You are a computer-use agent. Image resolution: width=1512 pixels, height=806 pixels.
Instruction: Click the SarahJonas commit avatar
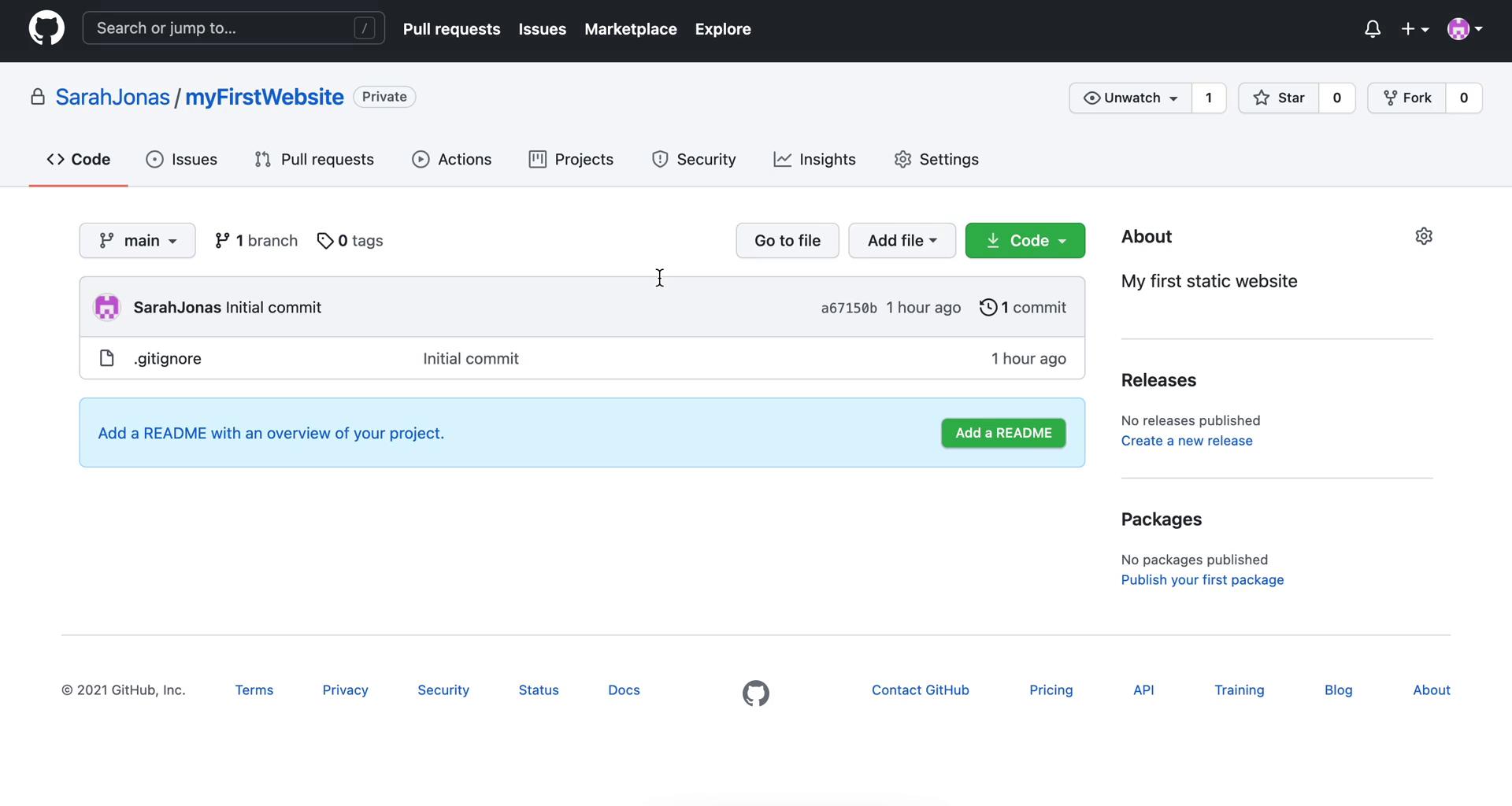point(107,307)
